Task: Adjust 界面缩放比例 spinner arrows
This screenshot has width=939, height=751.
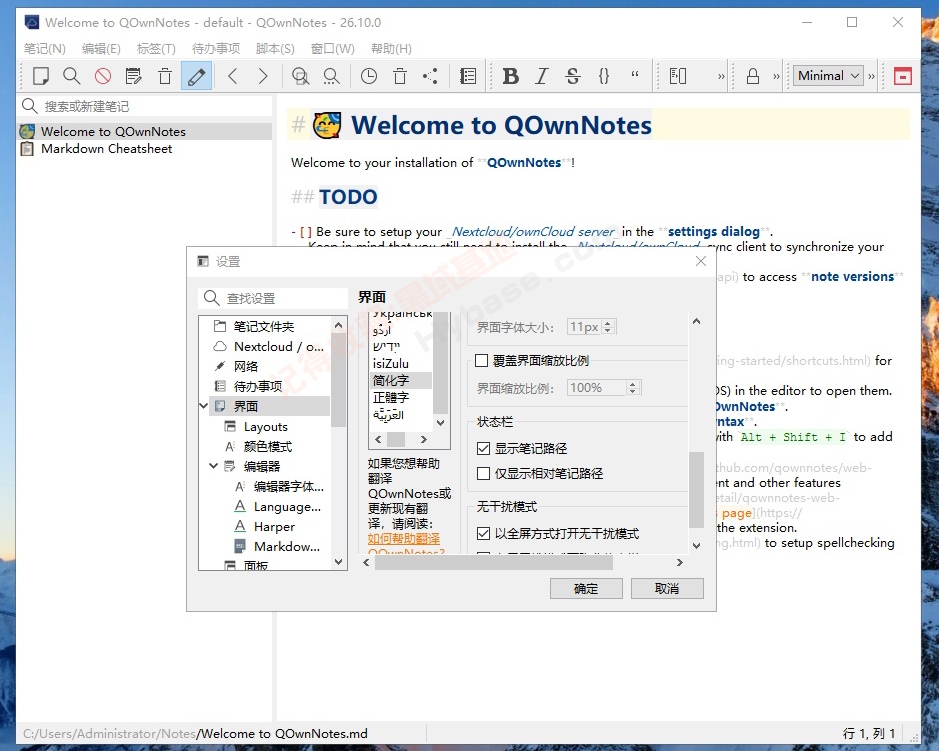Action: point(633,387)
